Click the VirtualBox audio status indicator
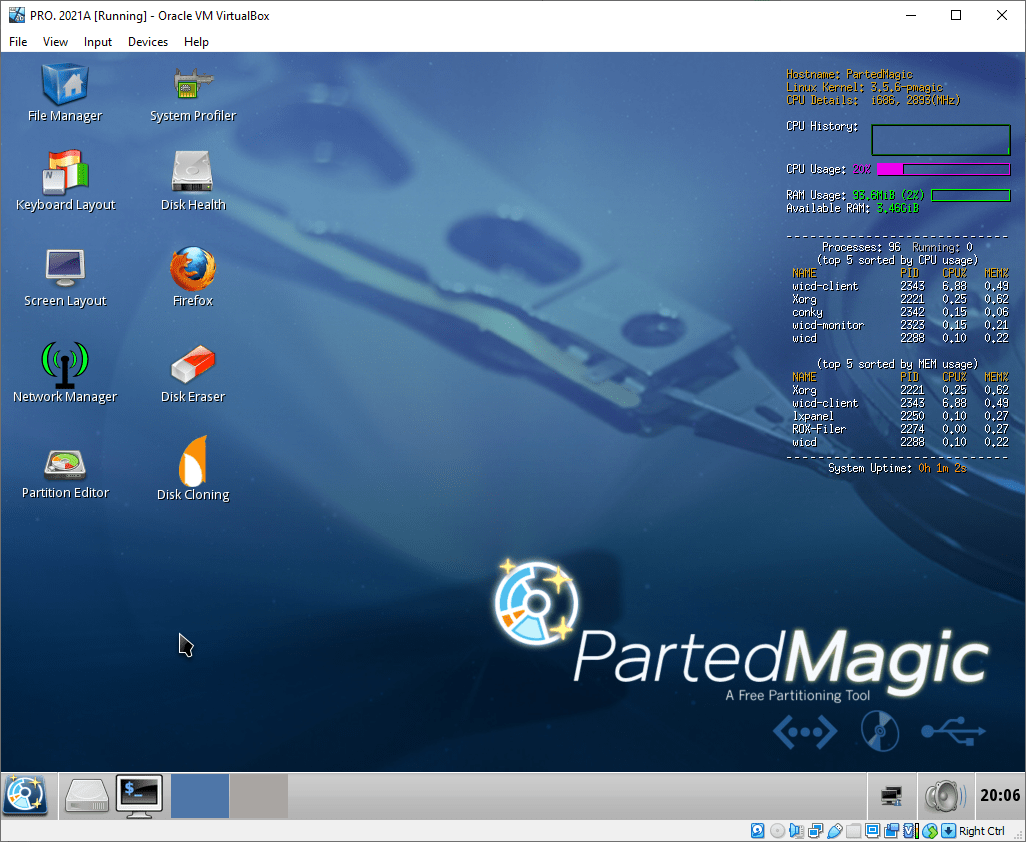1026x842 pixels. click(x=796, y=831)
